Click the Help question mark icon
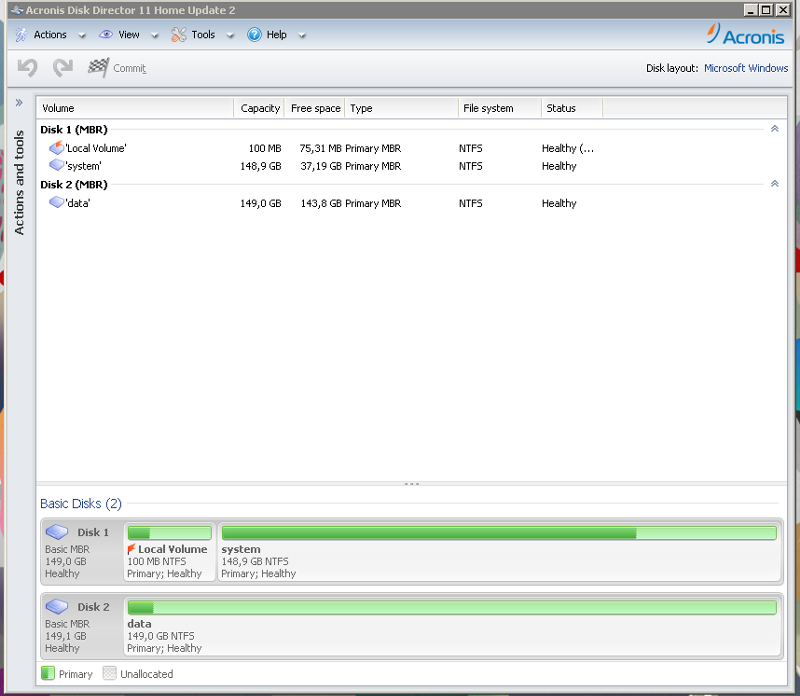The image size is (800, 696). click(254, 34)
